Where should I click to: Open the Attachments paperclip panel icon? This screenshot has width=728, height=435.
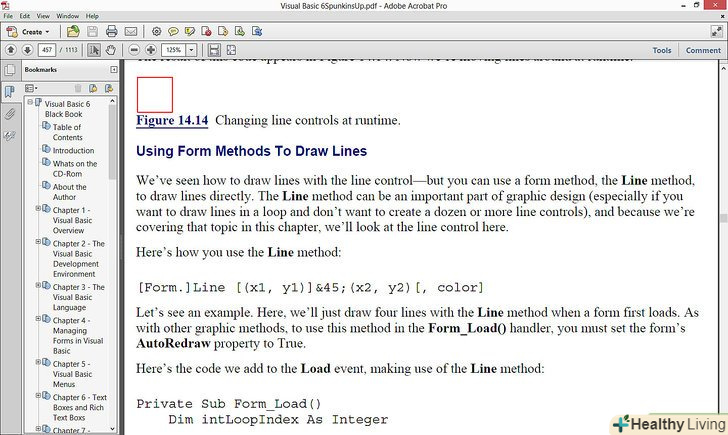(9, 114)
